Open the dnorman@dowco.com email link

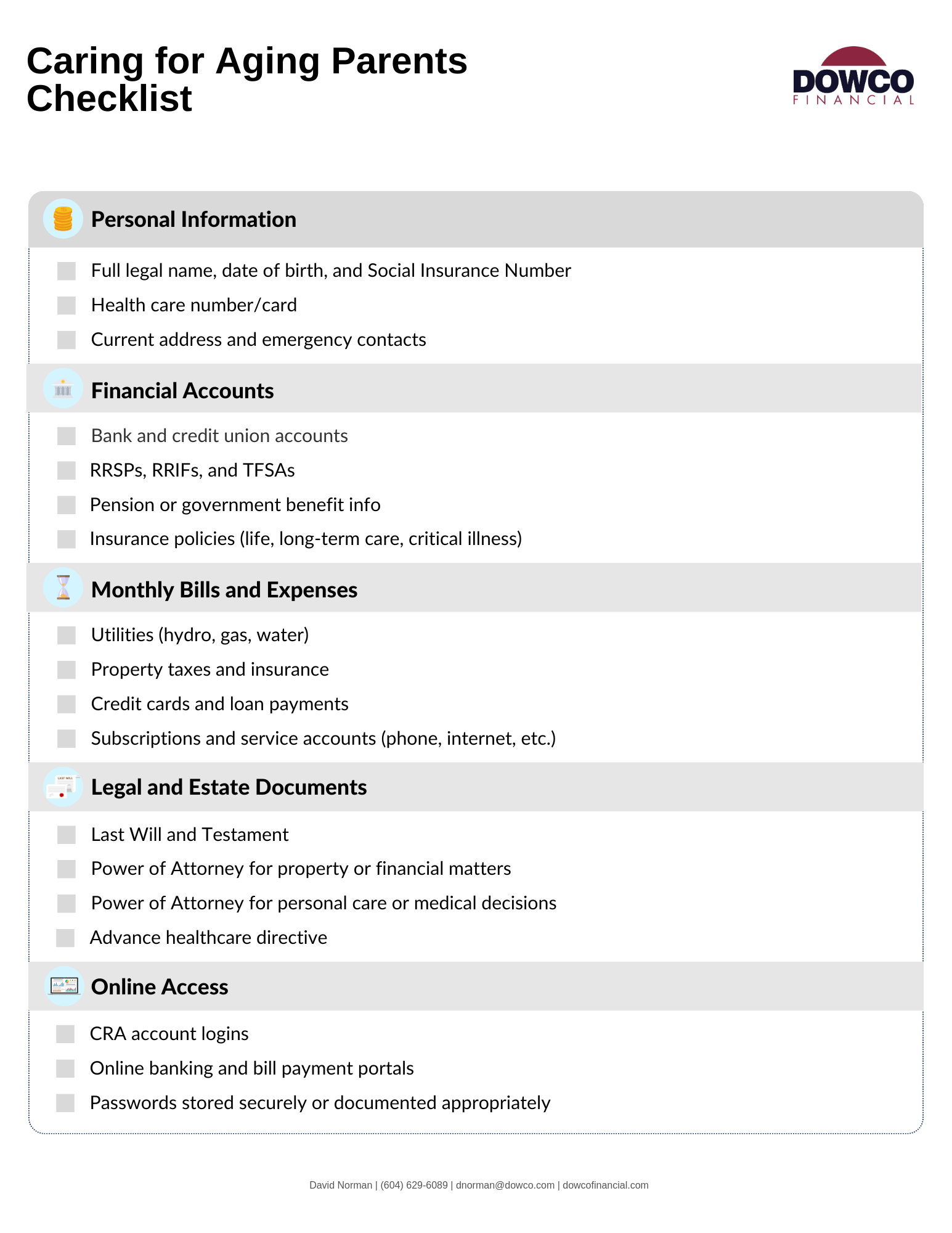point(505,1185)
